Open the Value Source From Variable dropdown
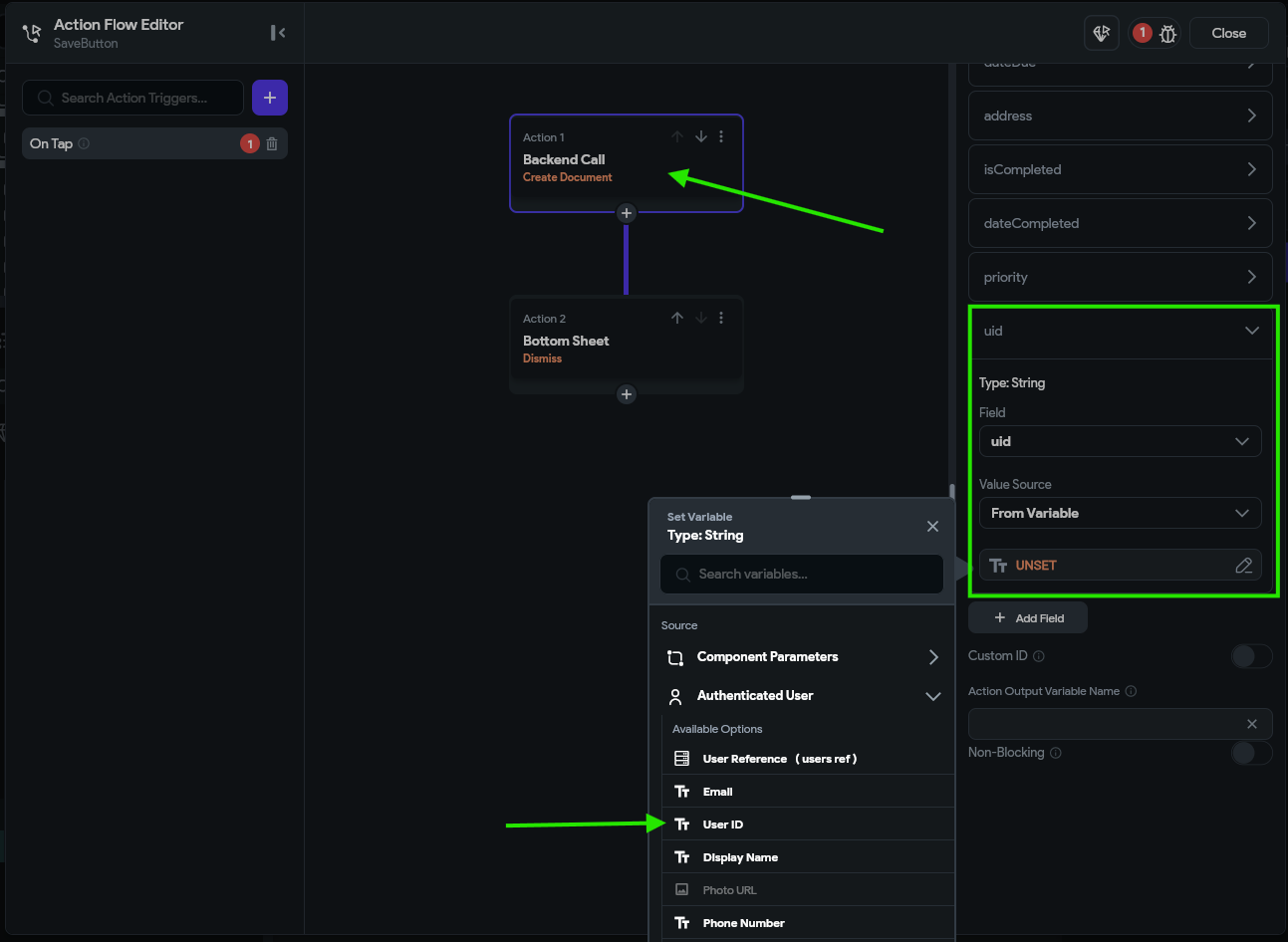1288x942 pixels. [x=1121, y=513]
